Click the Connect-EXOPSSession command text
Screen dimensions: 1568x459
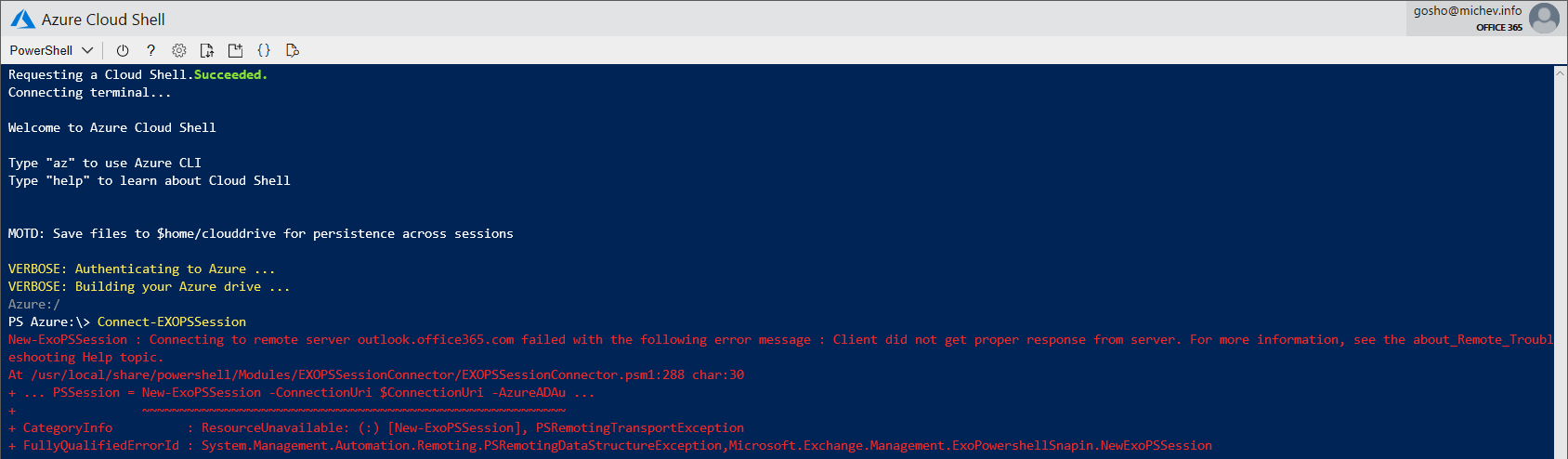click(x=172, y=322)
